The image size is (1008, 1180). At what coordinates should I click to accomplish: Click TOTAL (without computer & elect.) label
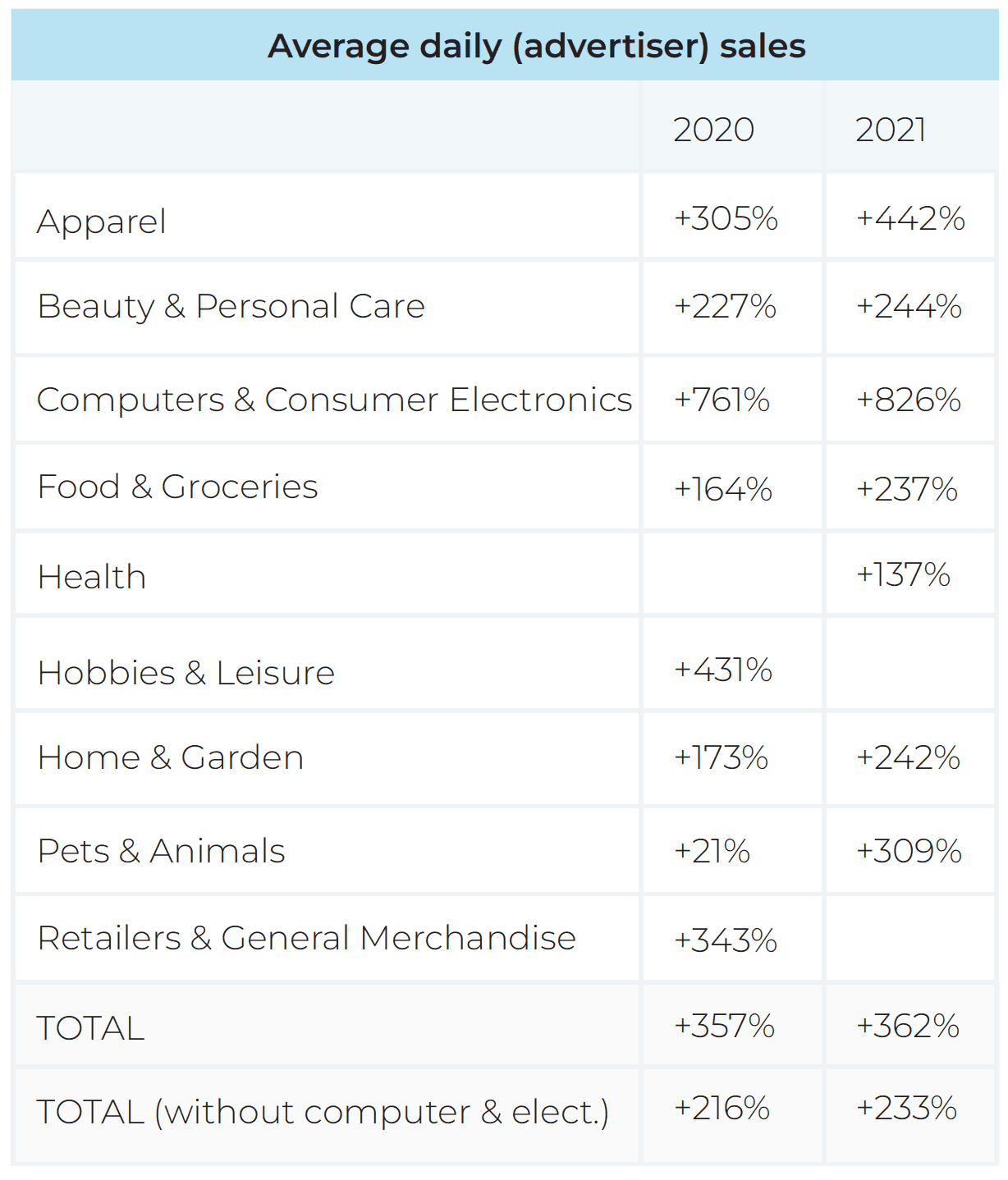323,1113
